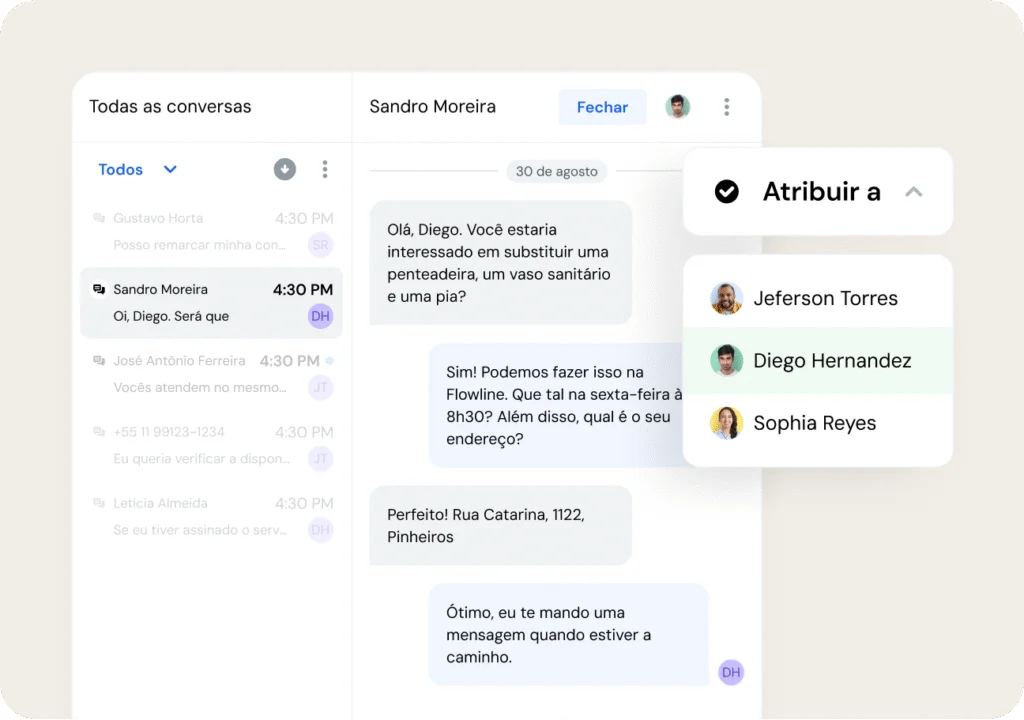Click chat icon beside Sandro Moreira name
This screenshot has width=1024, height=720.
point(99,289)
